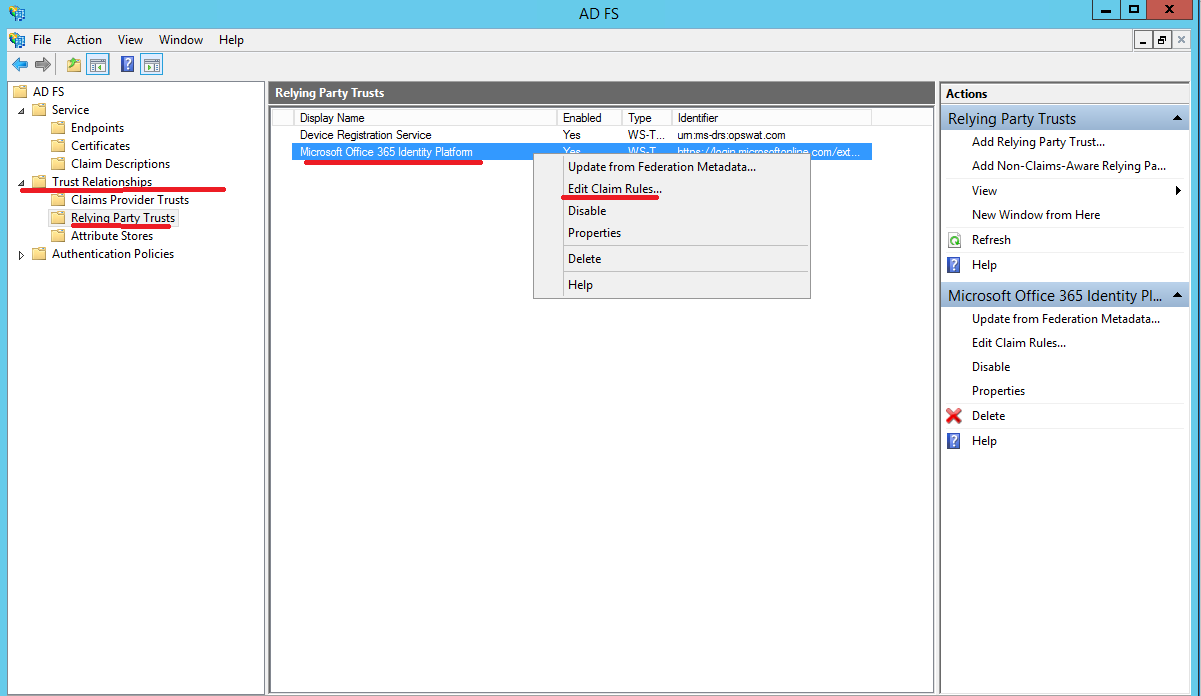This screenshot has height=696, width=1201.
Task: Click the Attribute Stores folder icon
Action: [x=58, y=236]
